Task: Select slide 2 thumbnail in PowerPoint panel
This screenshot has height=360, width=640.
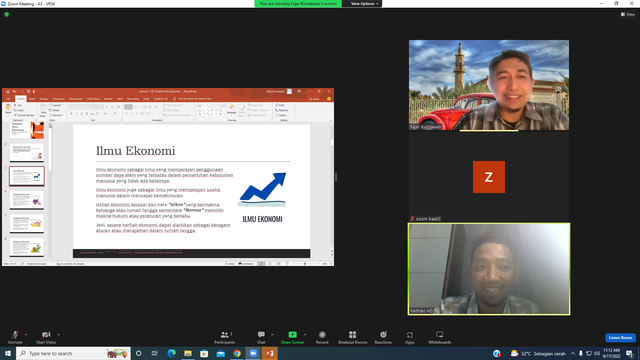Action: 27,153
